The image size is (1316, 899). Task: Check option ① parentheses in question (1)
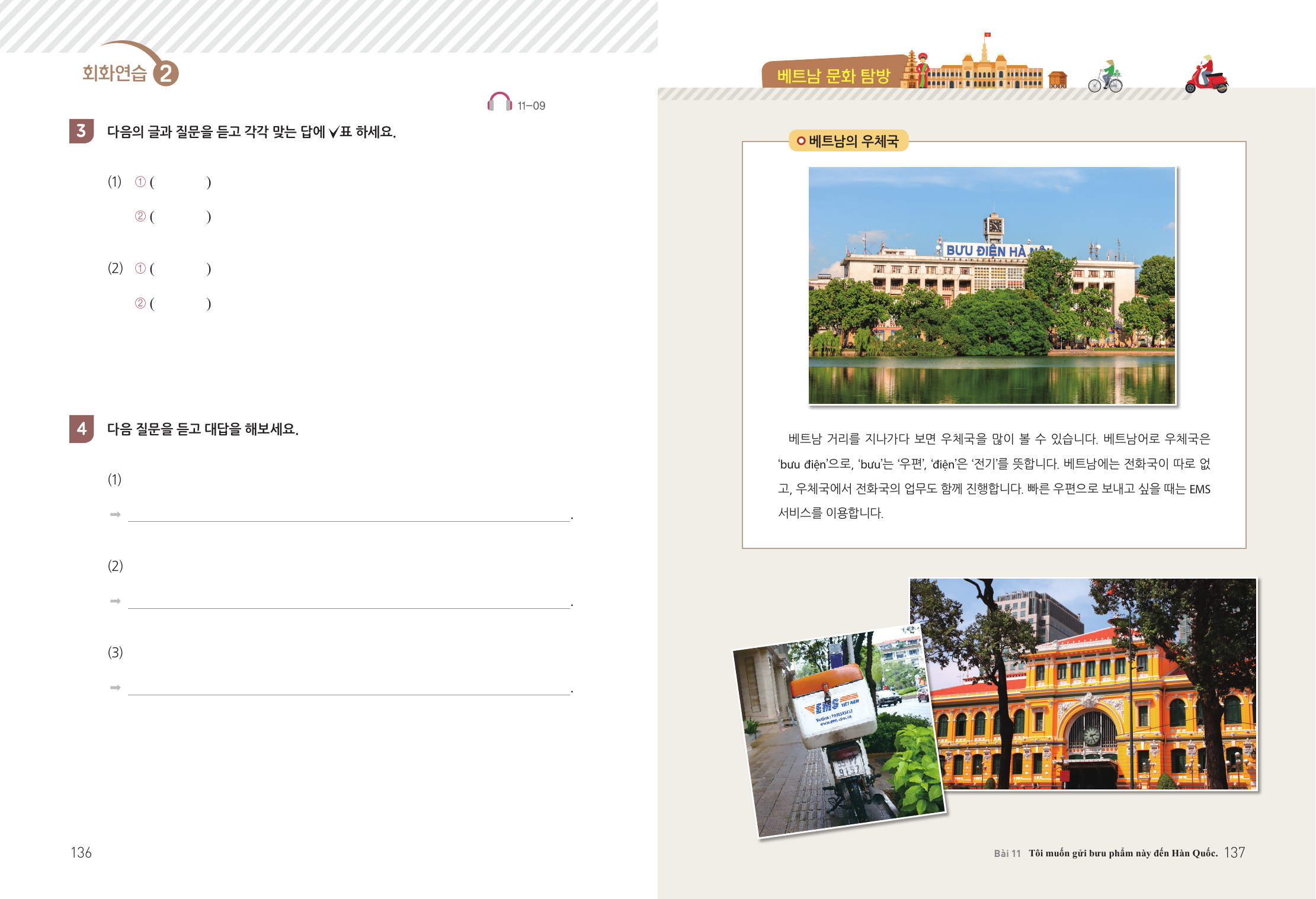[180, 182]
